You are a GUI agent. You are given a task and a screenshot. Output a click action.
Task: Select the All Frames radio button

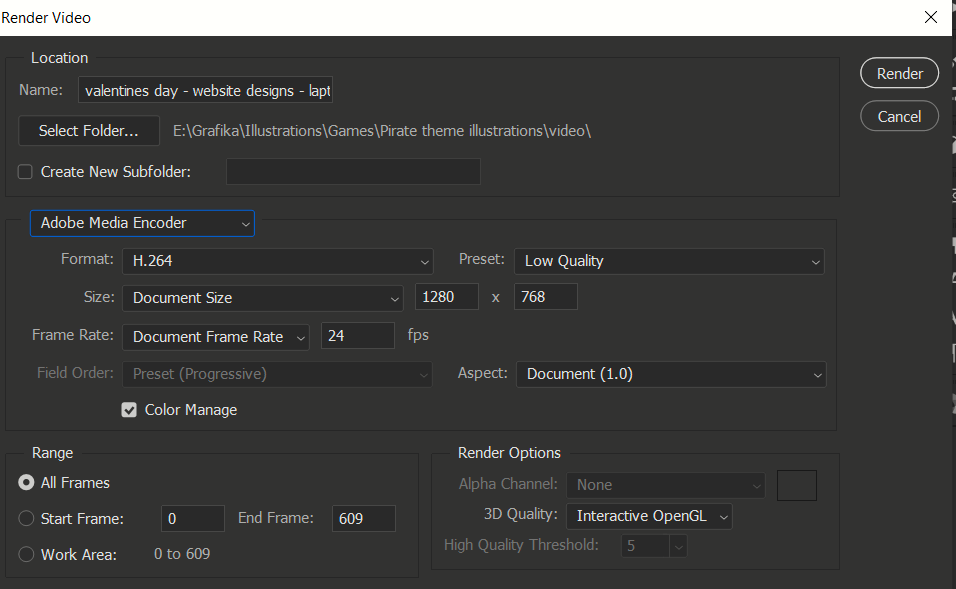click(x=25, y=483)
